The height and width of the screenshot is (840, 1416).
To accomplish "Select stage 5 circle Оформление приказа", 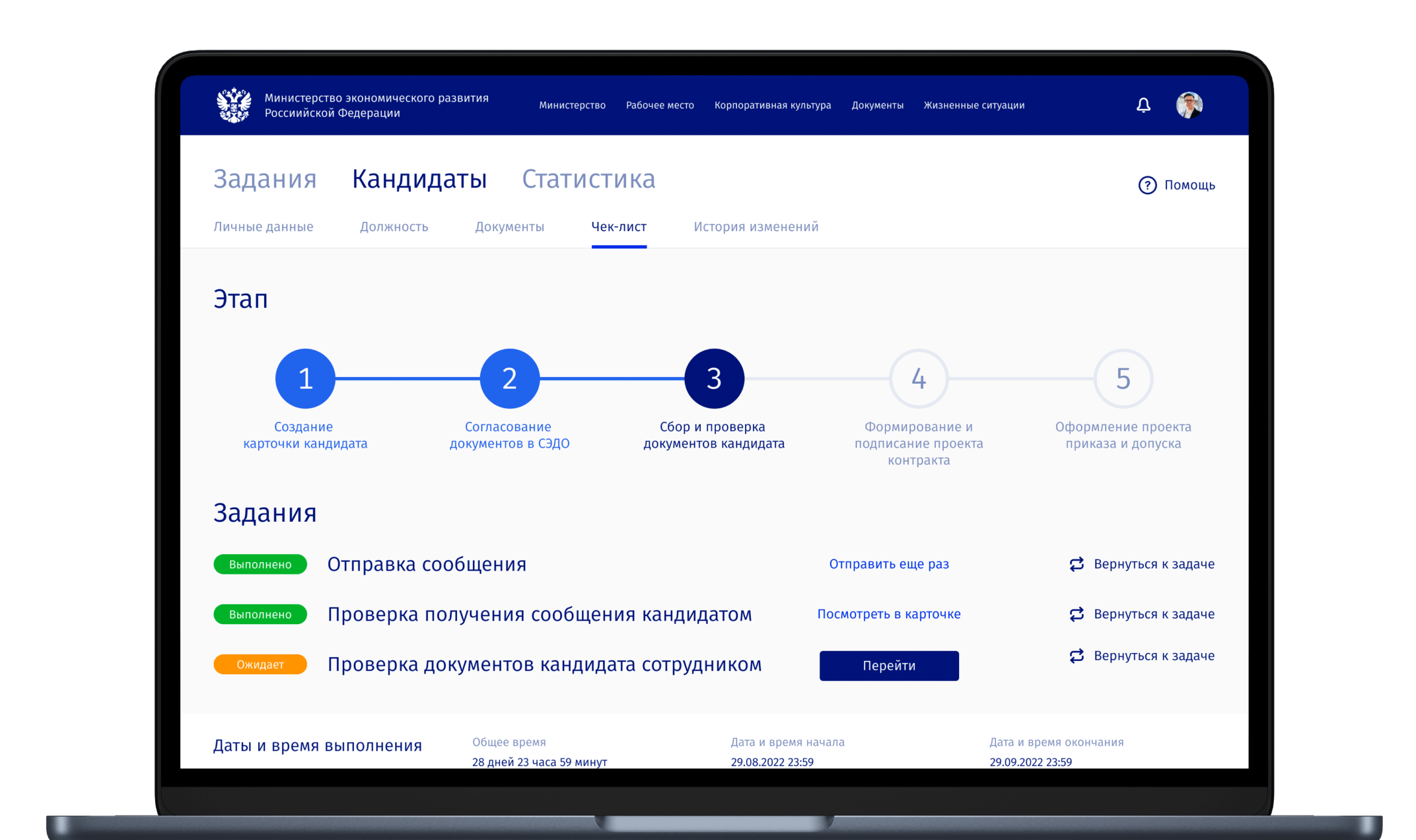I will pos(1123,378).
